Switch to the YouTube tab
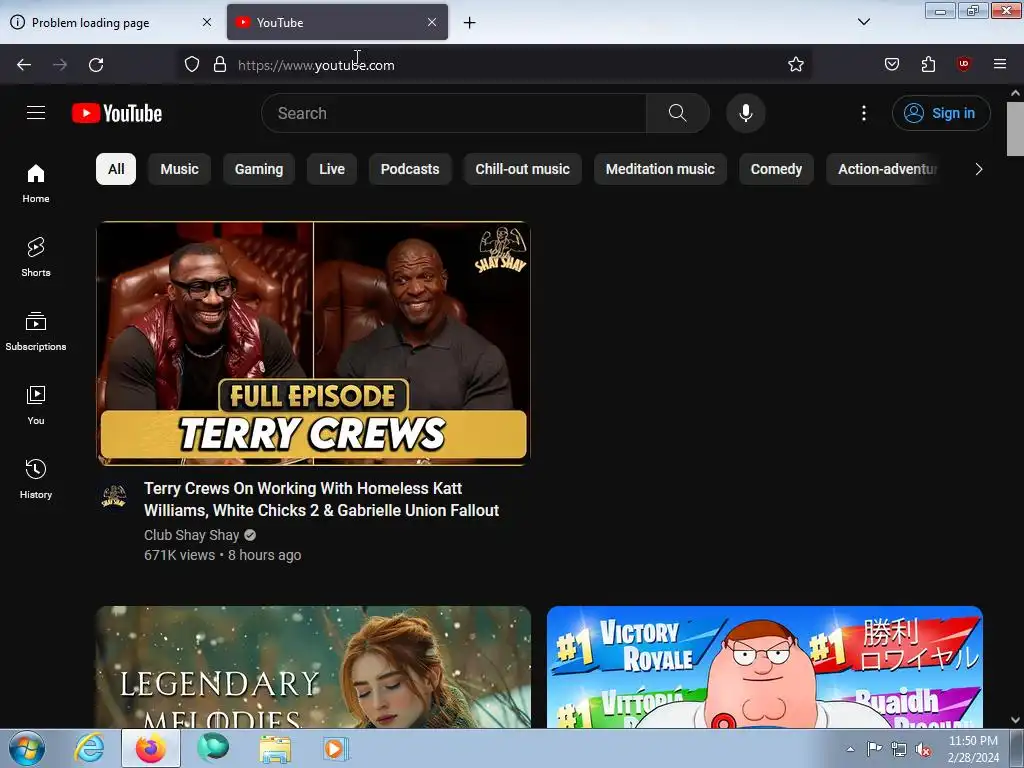Screen dimensions: 1024x768 [x=337, y=22]
